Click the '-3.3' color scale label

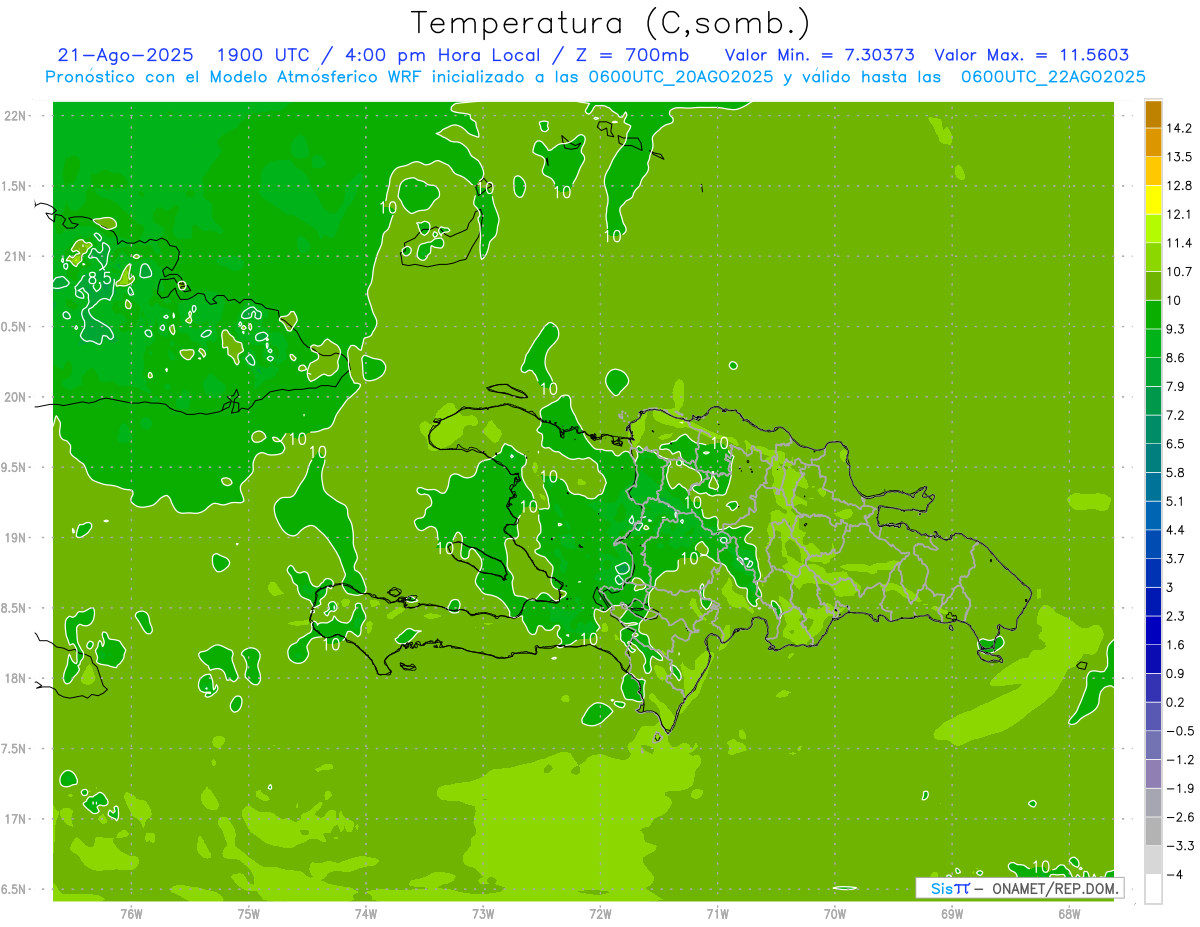coord(1180,847)
